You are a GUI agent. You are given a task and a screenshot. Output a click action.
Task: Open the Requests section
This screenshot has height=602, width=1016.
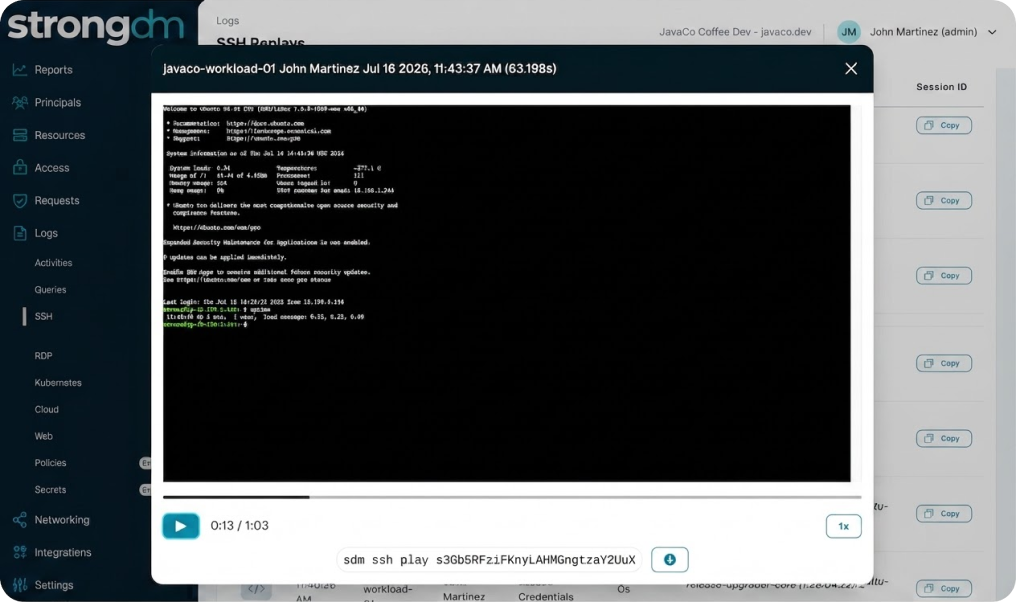tap(57, 200)
